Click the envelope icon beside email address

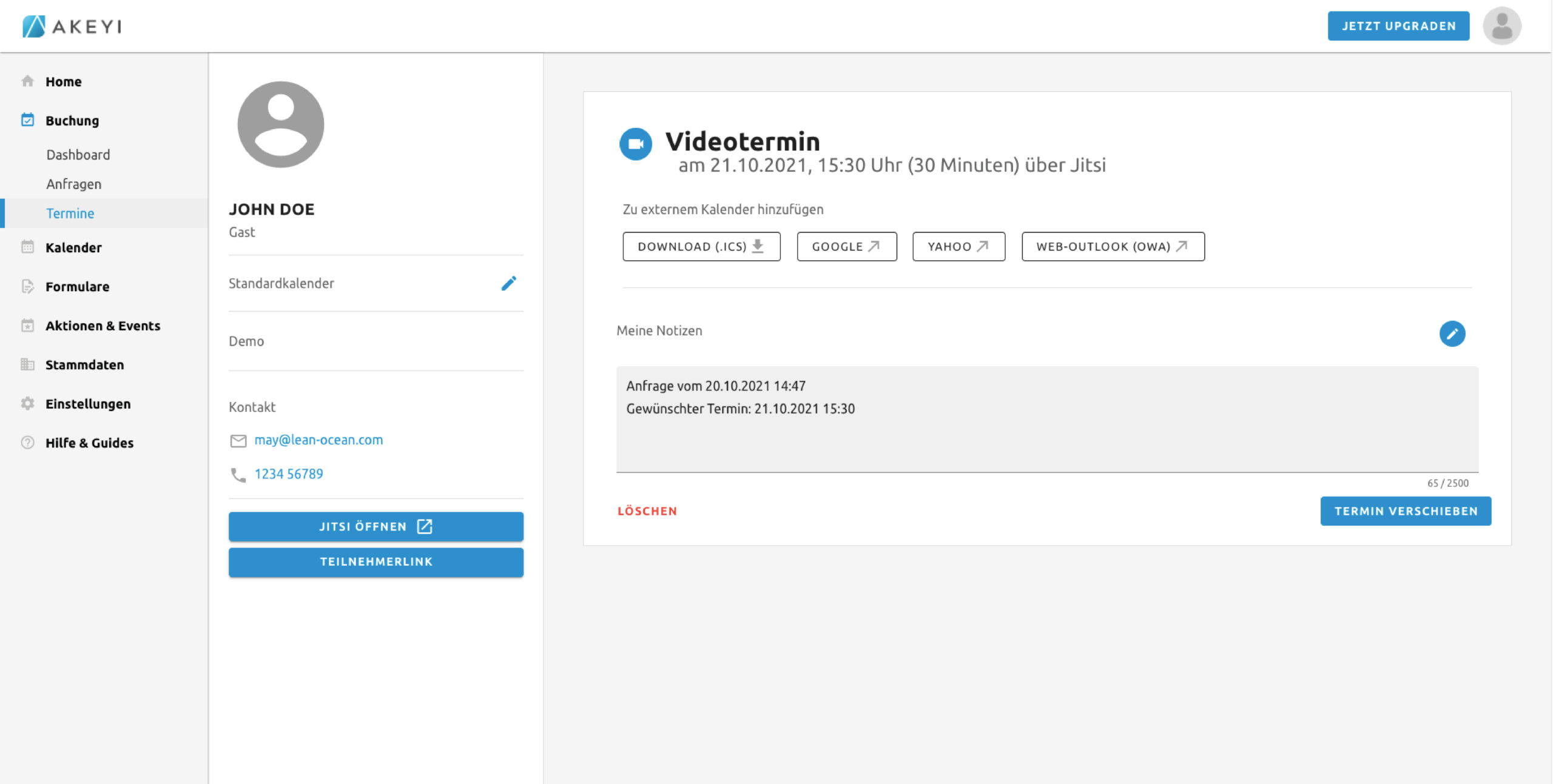tap(238, 441)
